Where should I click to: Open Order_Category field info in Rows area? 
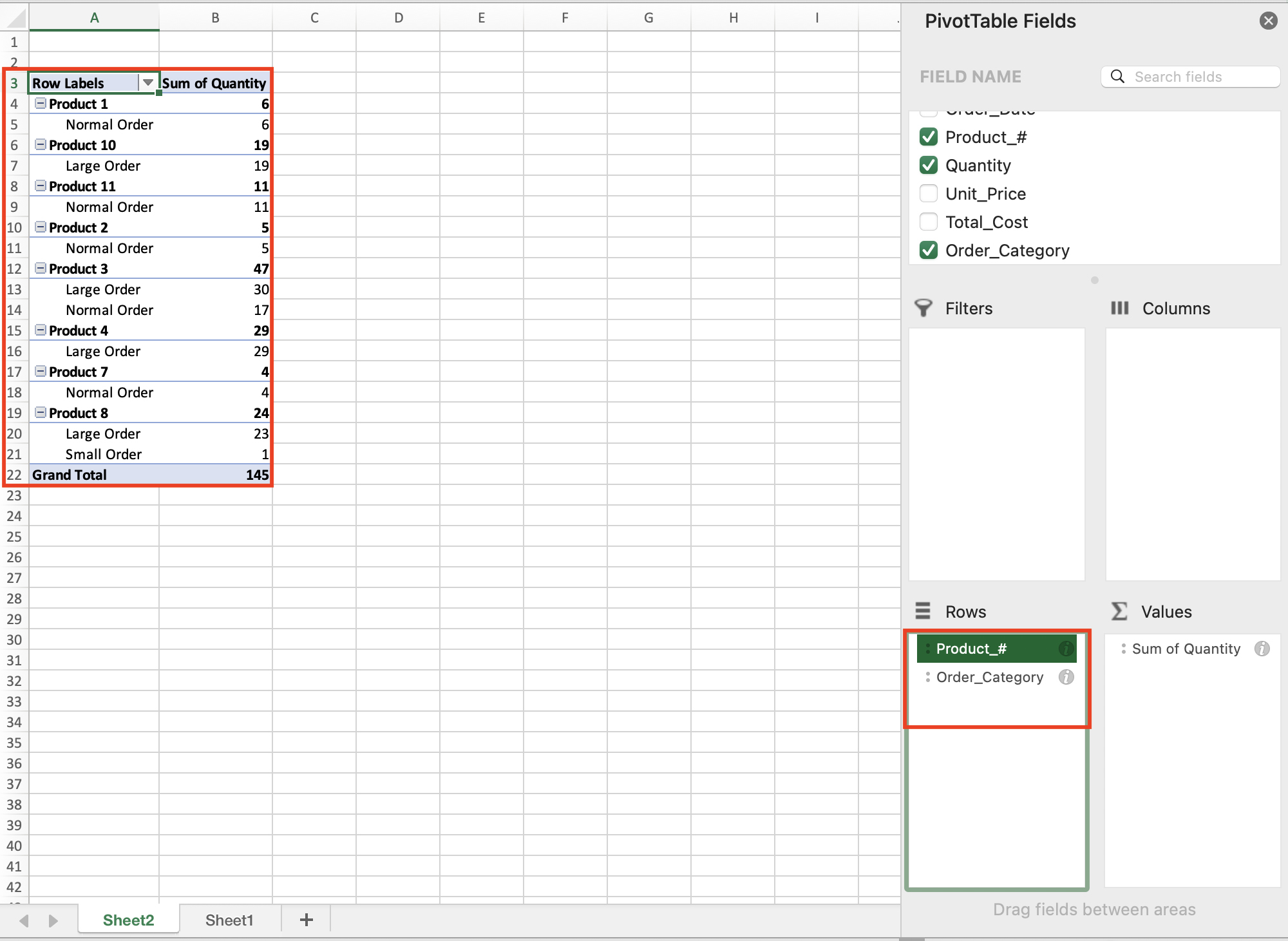(x=1066, y=677)
